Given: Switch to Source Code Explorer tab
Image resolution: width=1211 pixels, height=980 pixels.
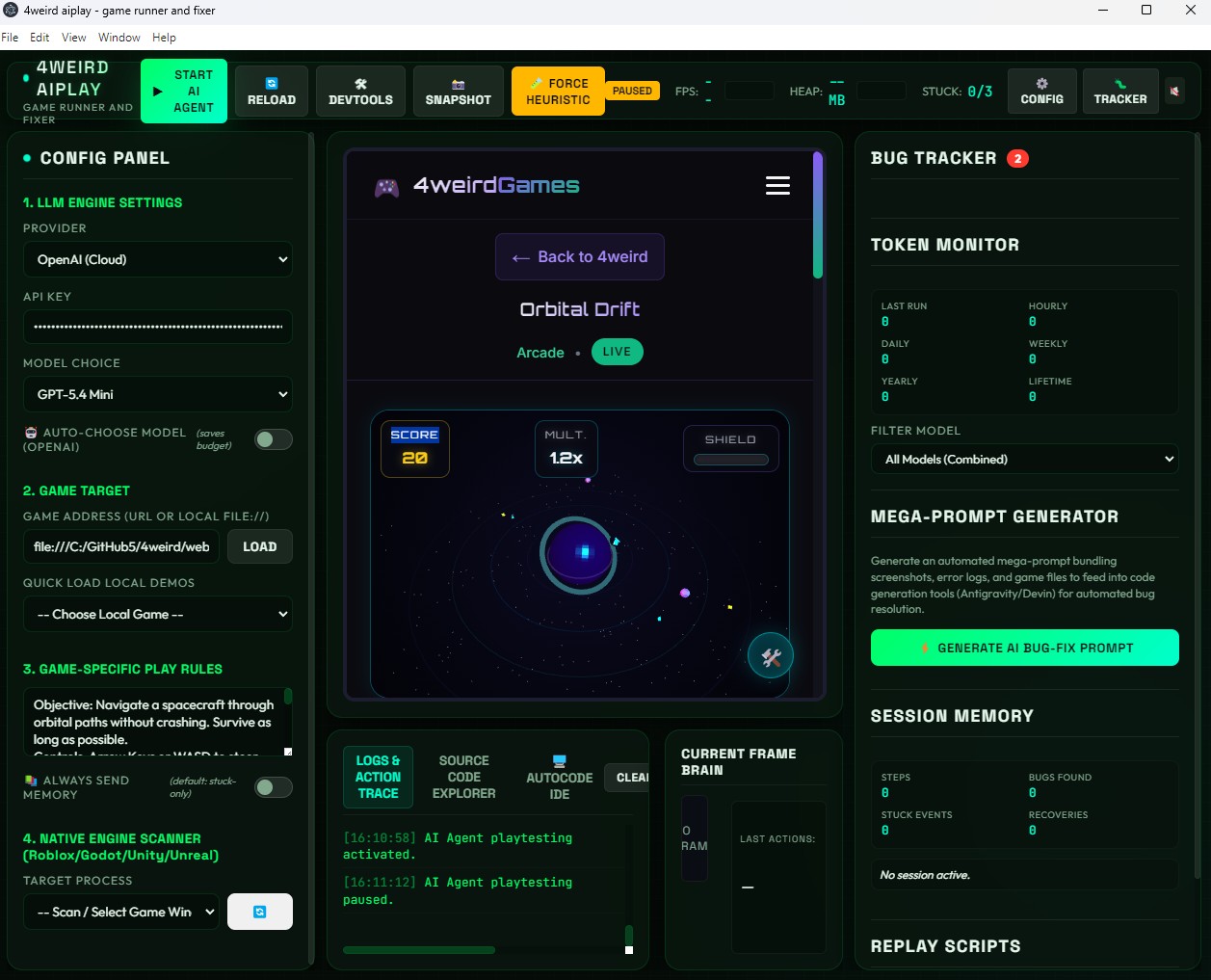Looking at the screenshot, I should [463, 777].
